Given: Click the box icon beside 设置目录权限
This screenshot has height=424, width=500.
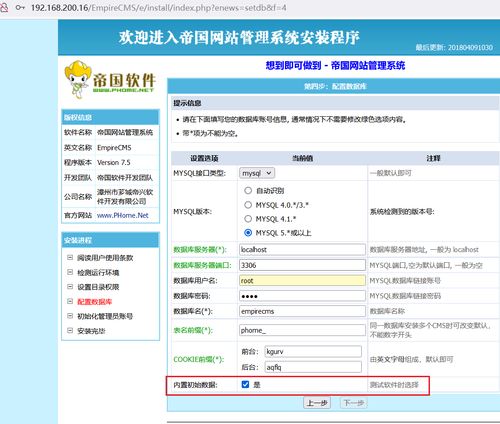Looking at the screenshot, I should tap(70, 287).
